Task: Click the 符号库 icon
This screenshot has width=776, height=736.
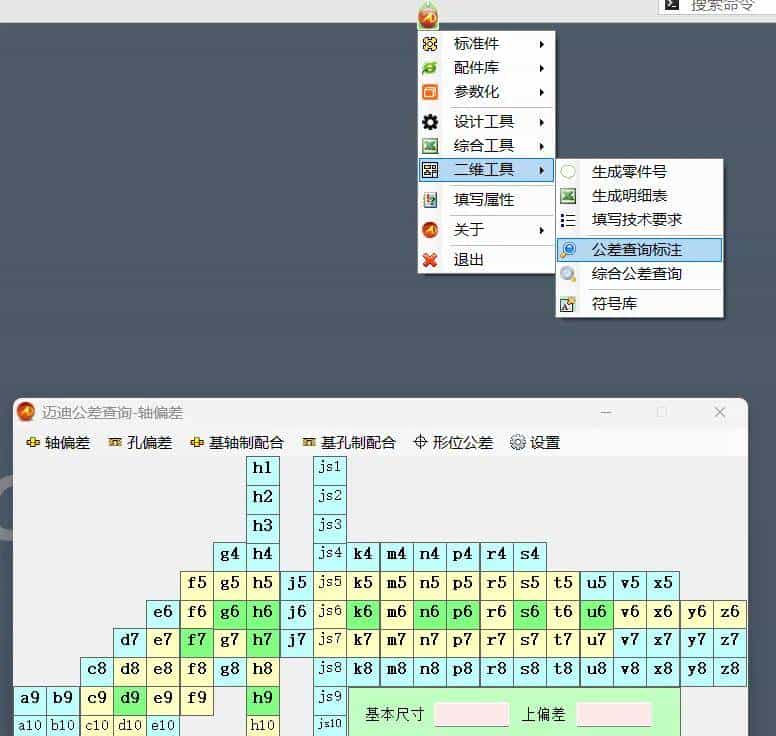Action: (x=568, y=304)
